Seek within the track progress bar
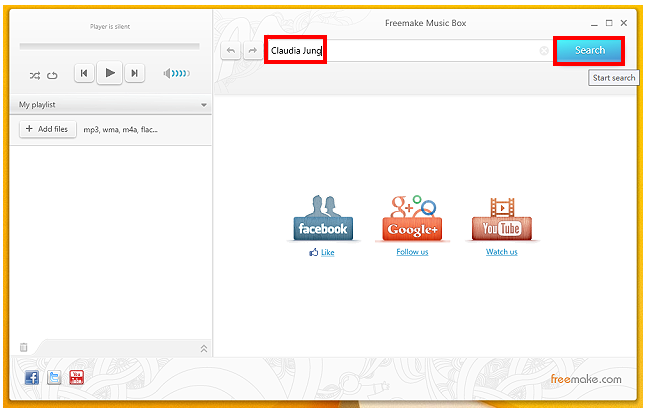 coord(109,46)
